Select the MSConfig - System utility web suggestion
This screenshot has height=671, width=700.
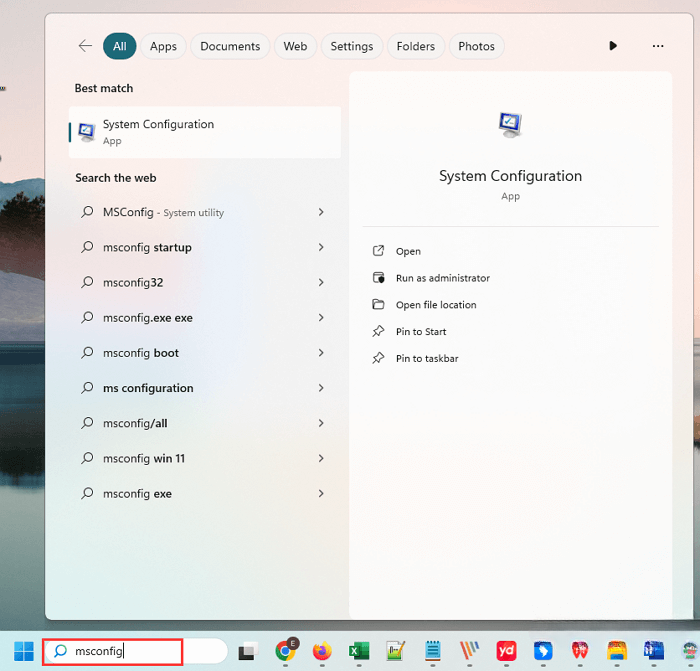pos(205,212)
